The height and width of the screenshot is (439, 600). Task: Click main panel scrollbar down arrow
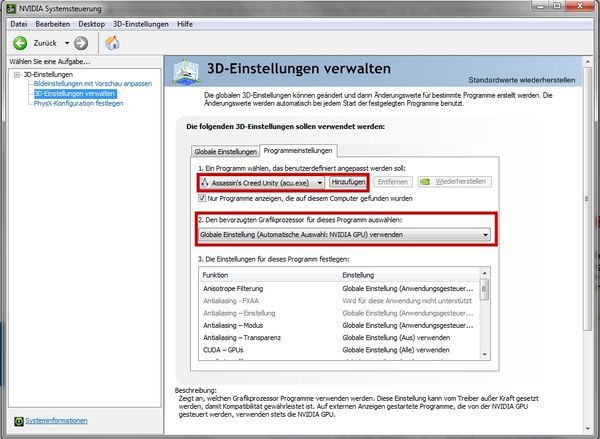[588, 429]
